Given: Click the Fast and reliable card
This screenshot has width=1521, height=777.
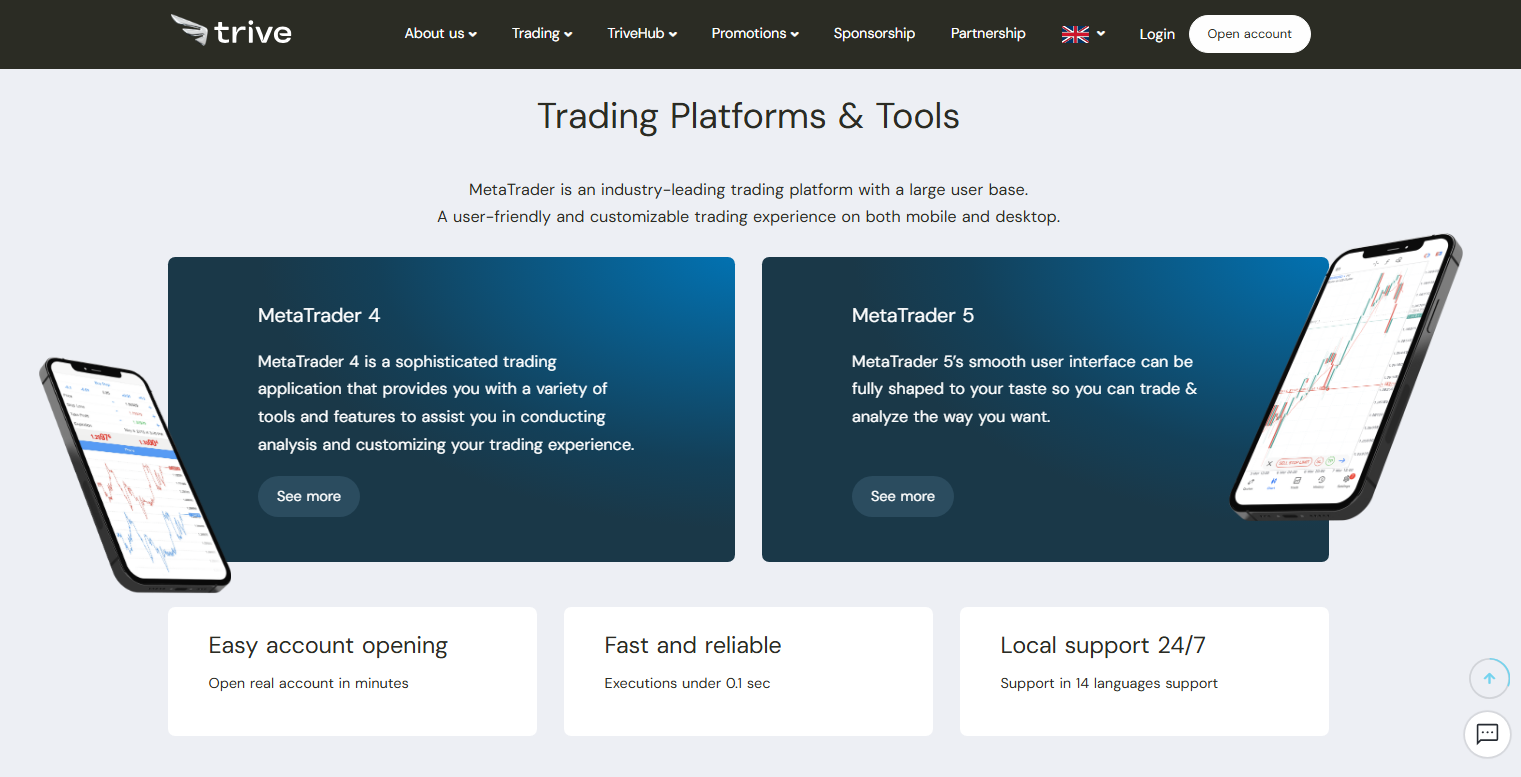Looking at the screenshot, I should (x=748, y=671).
